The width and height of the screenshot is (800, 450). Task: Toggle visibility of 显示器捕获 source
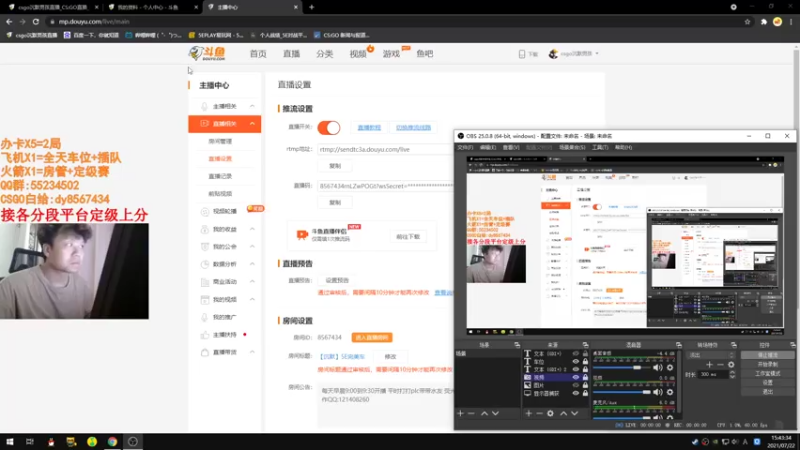576,393
